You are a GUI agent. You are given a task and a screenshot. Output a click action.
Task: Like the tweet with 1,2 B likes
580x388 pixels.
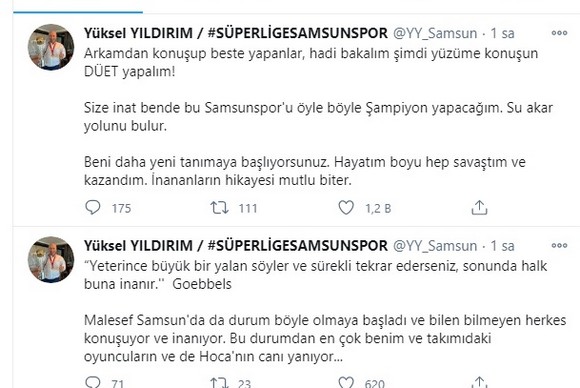346,208
